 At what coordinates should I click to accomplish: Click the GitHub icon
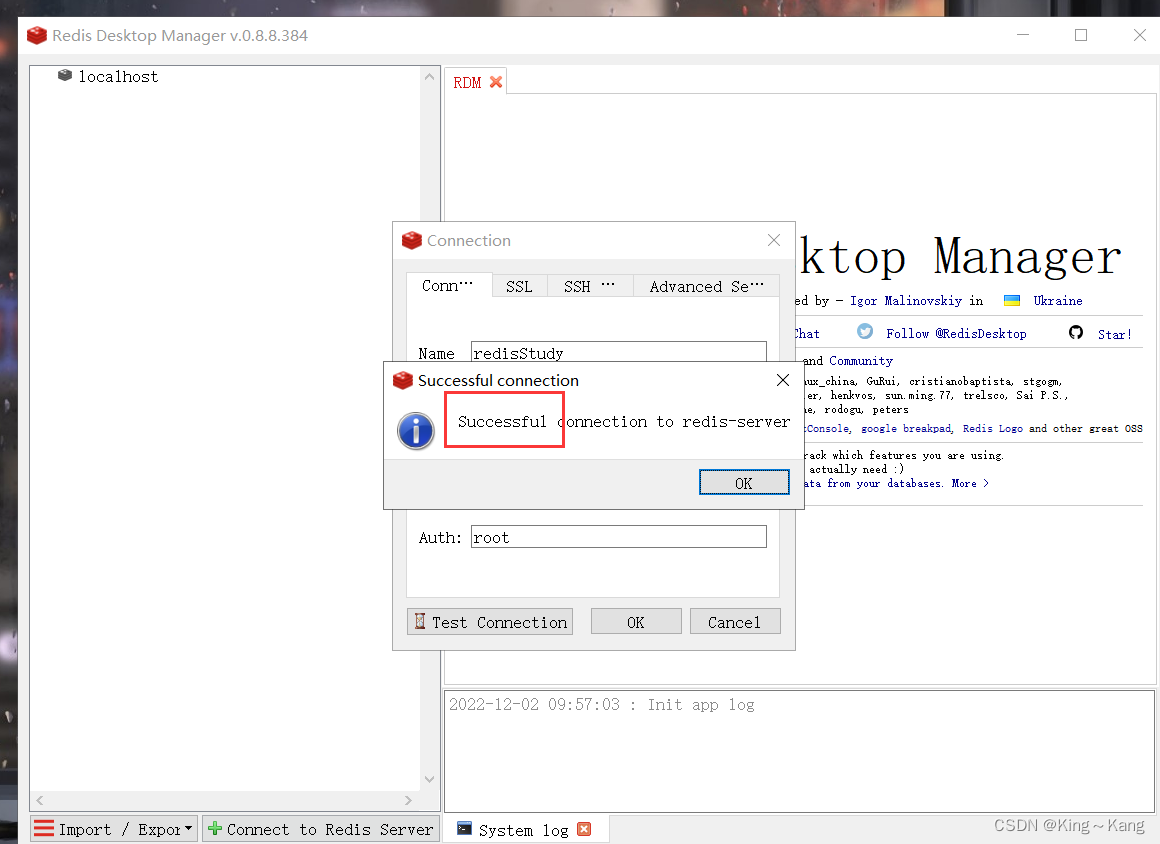click(1076, 332)
